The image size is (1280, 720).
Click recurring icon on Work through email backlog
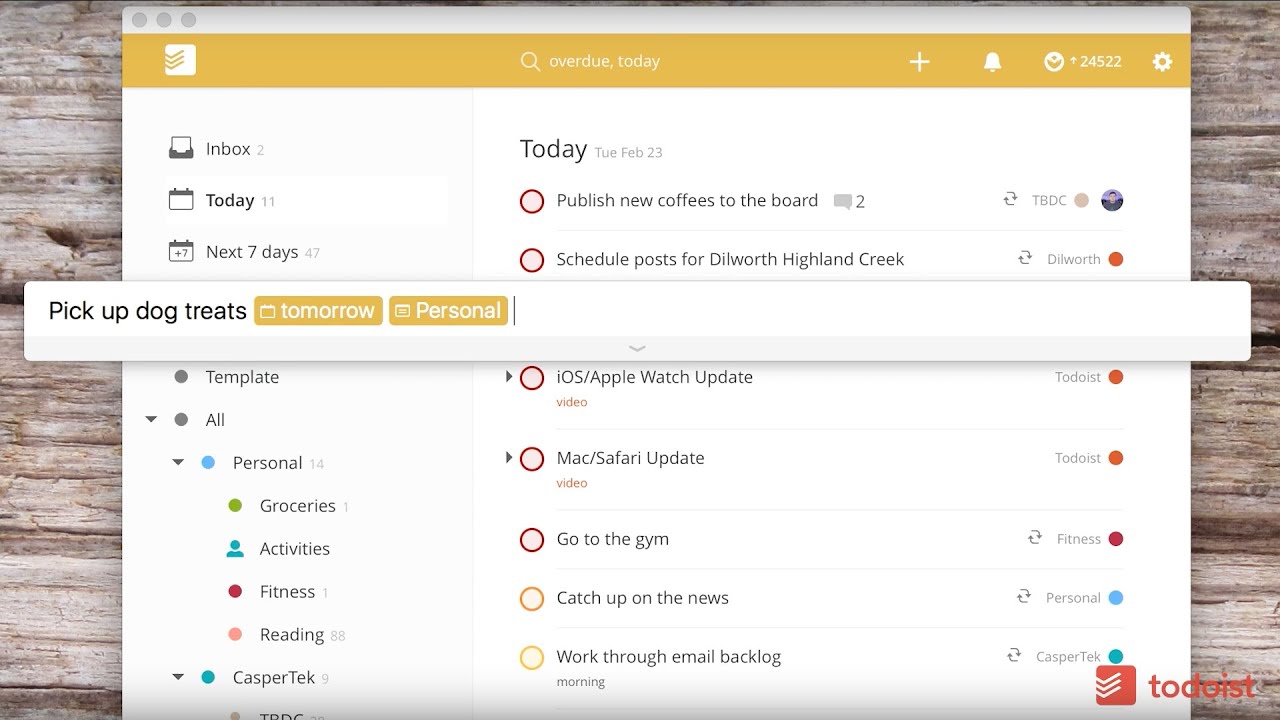tap(1014, 656)
